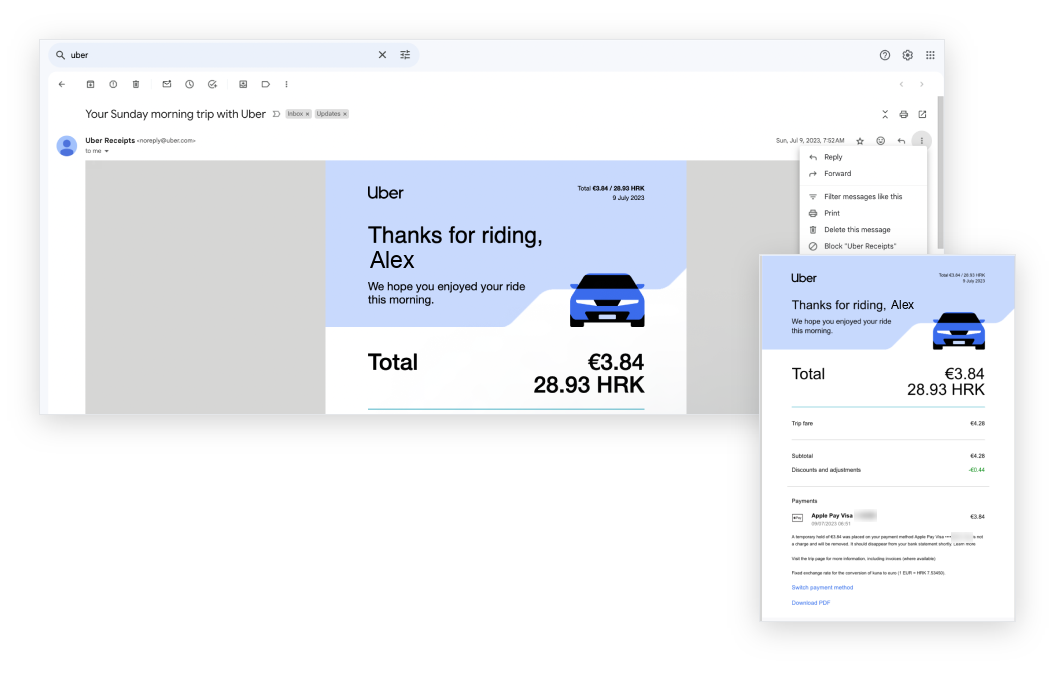Click 'Download PDF' link in receipt

coord(811,603)
